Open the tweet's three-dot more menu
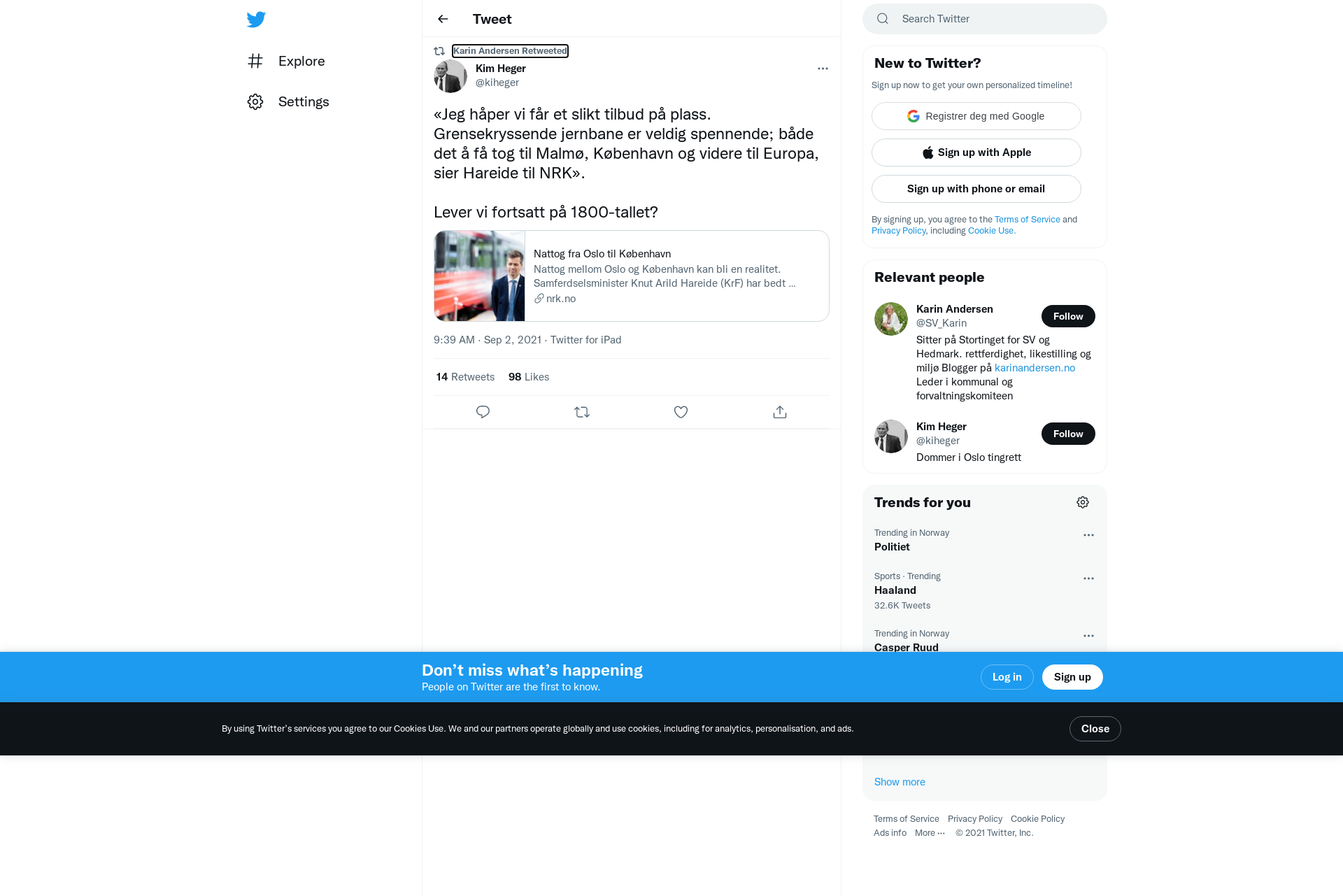1343x896 pixels. (x=823, y=69)
